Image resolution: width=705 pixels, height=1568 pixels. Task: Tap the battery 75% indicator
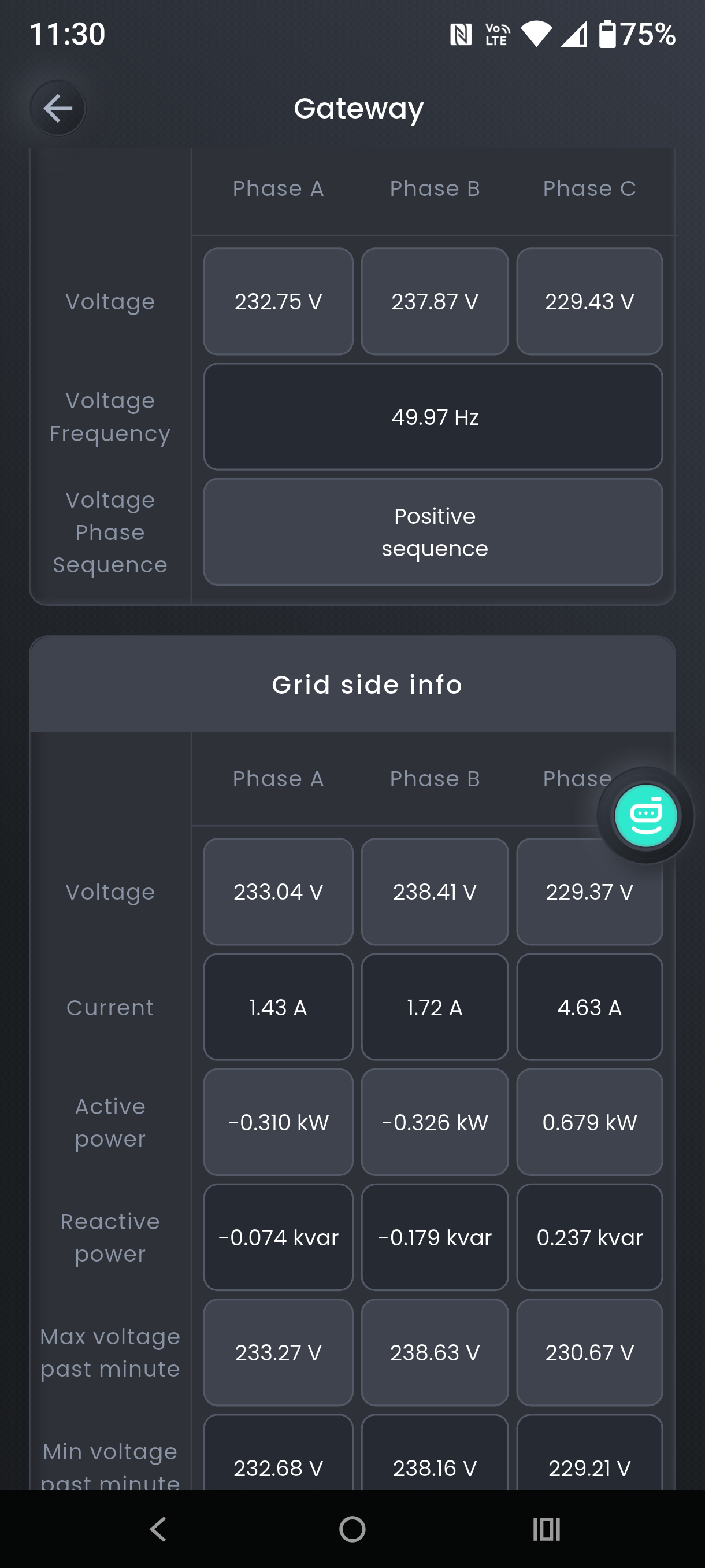[636, 34]
